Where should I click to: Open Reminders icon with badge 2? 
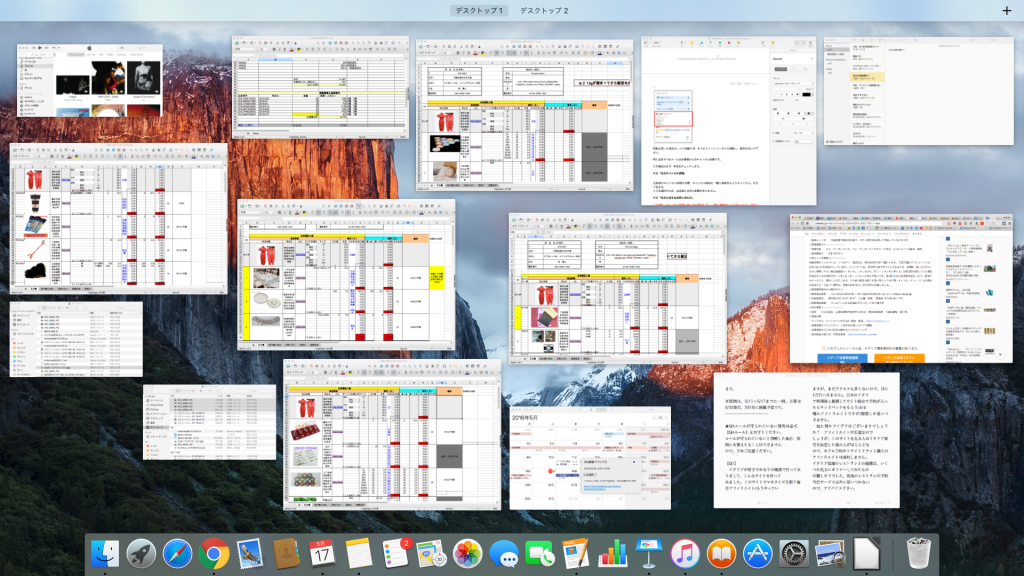(x=395, y=554)
